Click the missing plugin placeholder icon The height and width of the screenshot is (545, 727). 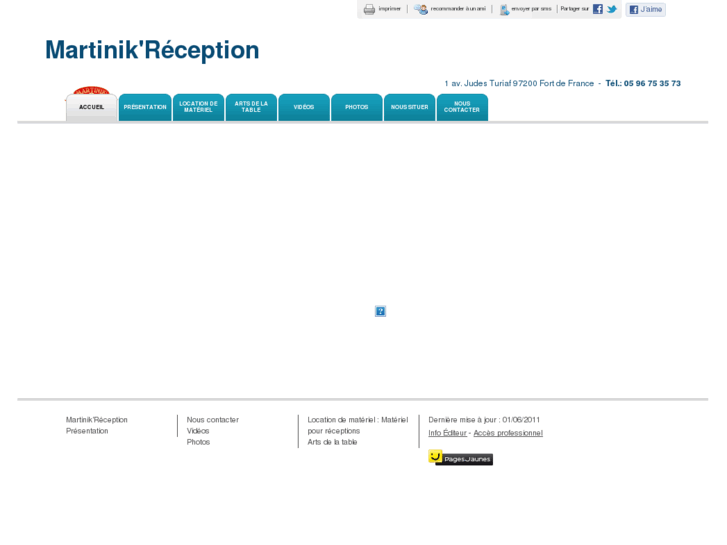[x=380, y=311]
